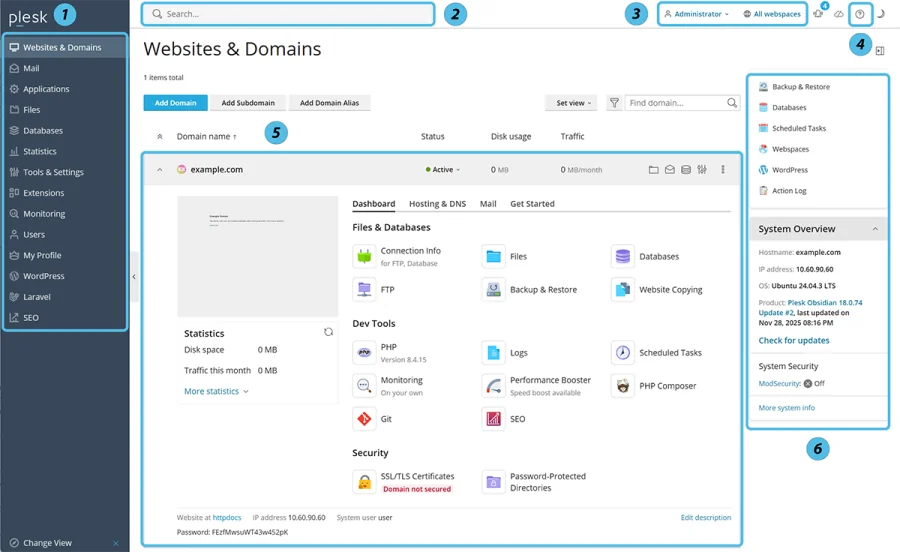900x552 pixels.
Task: Refresh the Statistics usage icon
Action: coord(328,332)
